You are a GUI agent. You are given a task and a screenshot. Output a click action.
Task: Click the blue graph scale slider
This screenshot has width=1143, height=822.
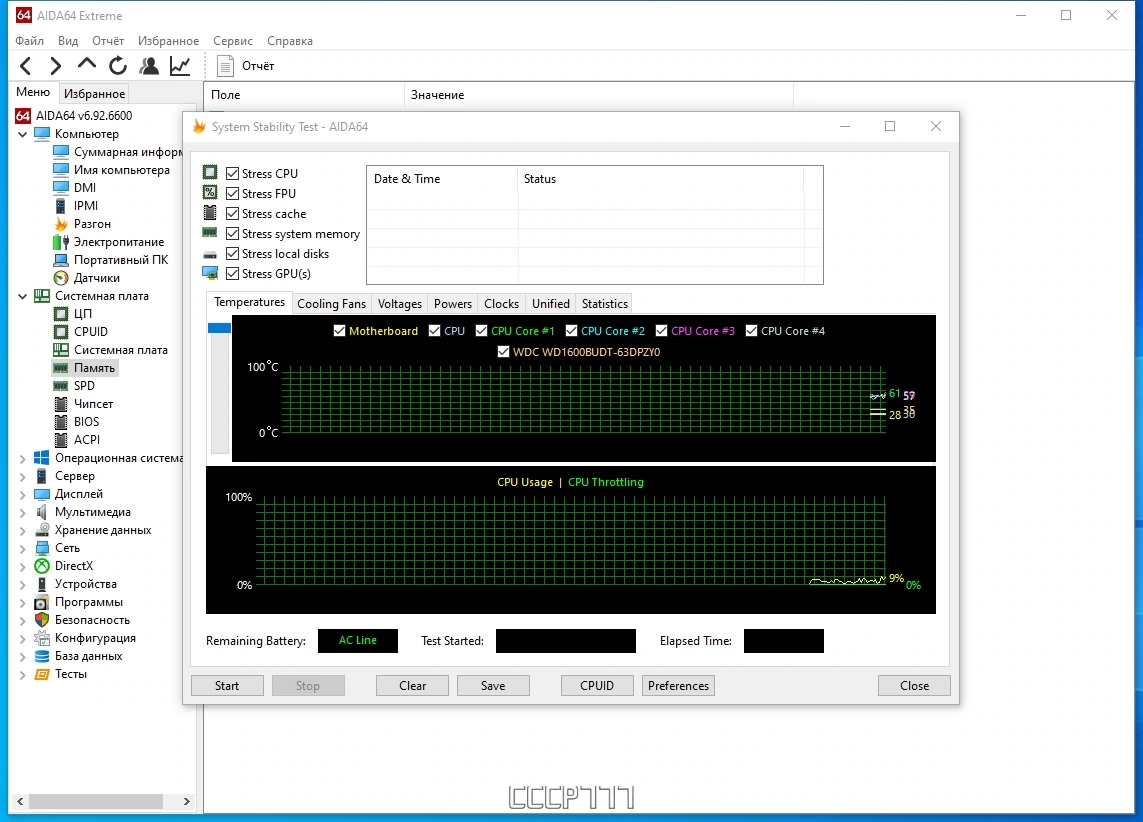219,328
